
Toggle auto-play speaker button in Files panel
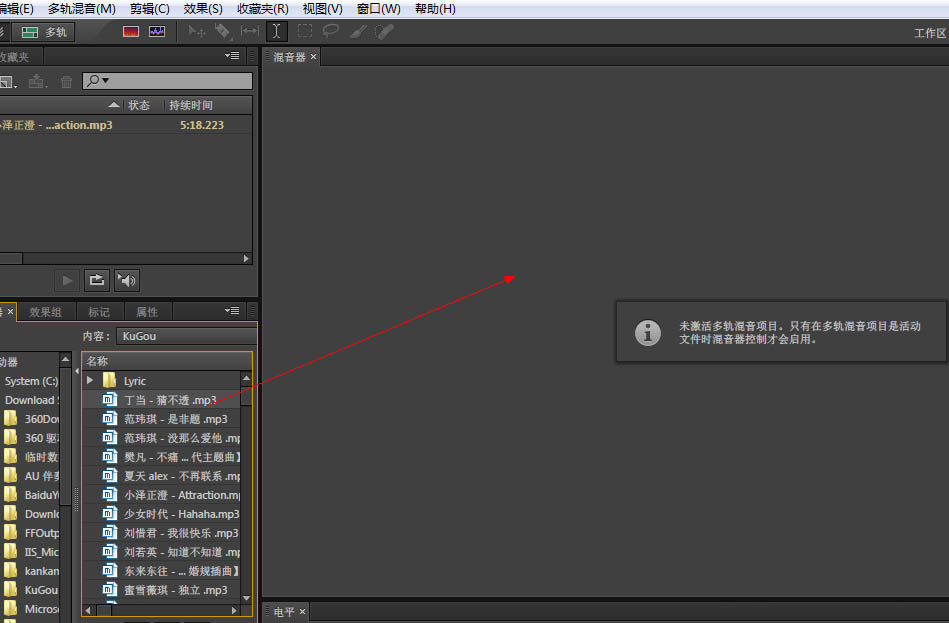point(127,280)
